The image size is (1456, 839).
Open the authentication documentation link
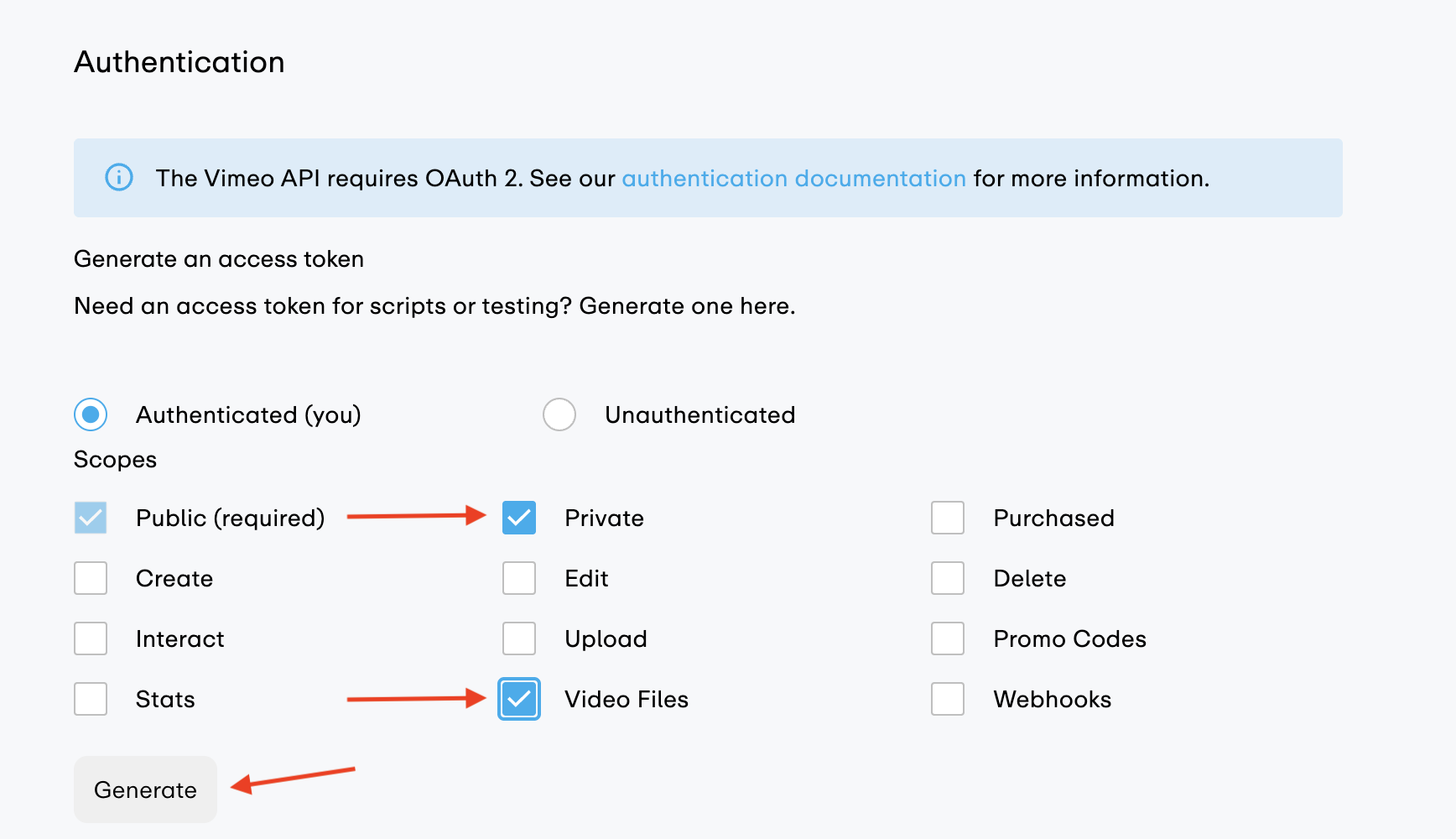(793, 179)
